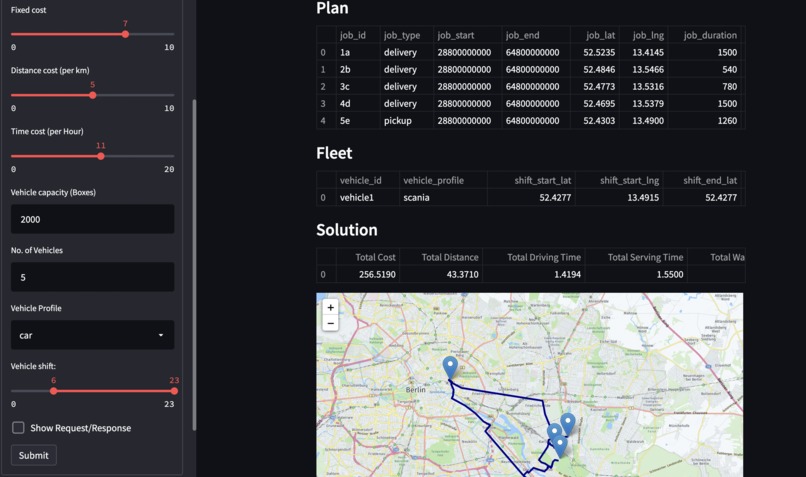Viewport: 806px width, 477px height.
Task: Click the map zoom in plus button
Action: 331,307
